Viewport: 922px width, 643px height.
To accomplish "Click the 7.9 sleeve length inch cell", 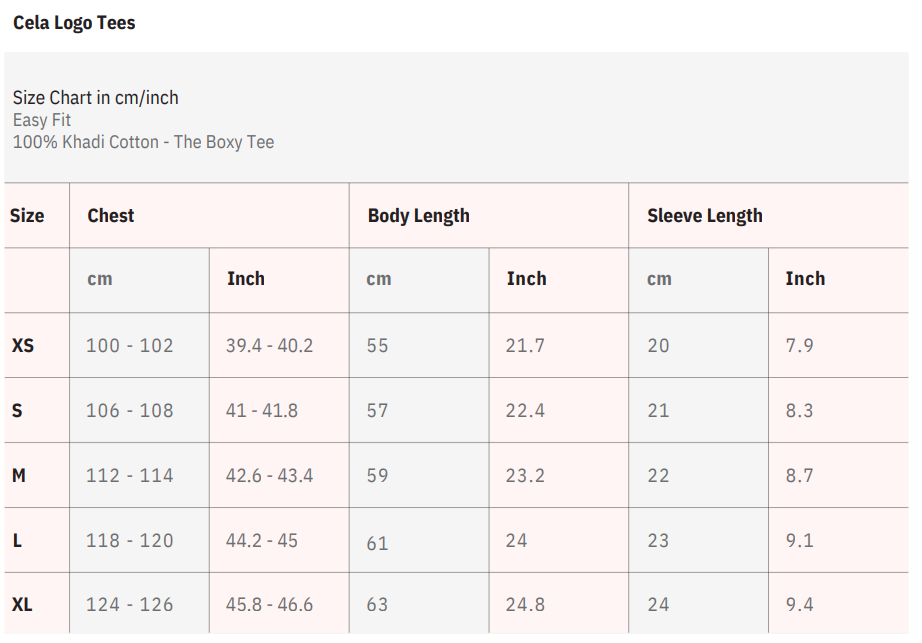I will pyautogui.click(x=799, y=345).
